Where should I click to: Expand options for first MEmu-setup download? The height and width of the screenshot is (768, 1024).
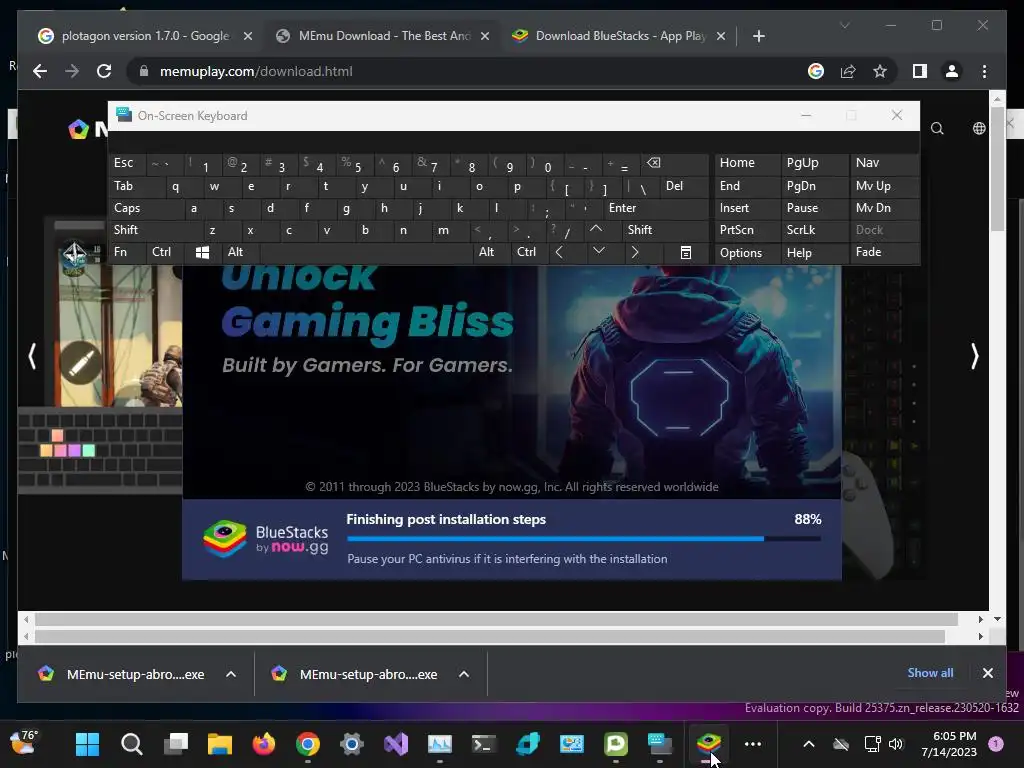[x=231, y=674]
